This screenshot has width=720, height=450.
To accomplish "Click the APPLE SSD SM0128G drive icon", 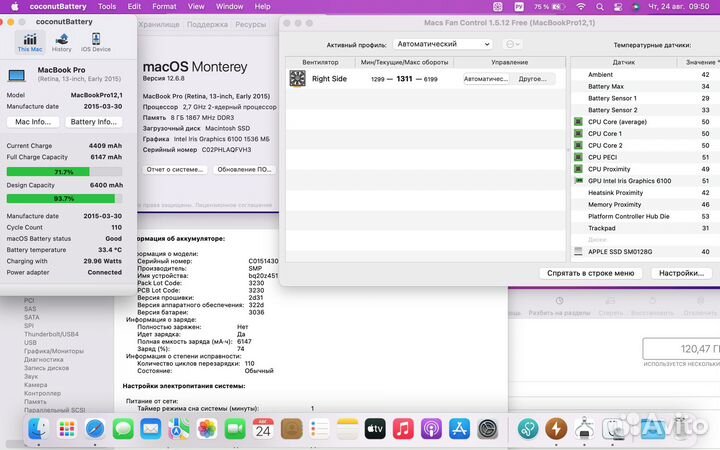I will tap(579, 252).
